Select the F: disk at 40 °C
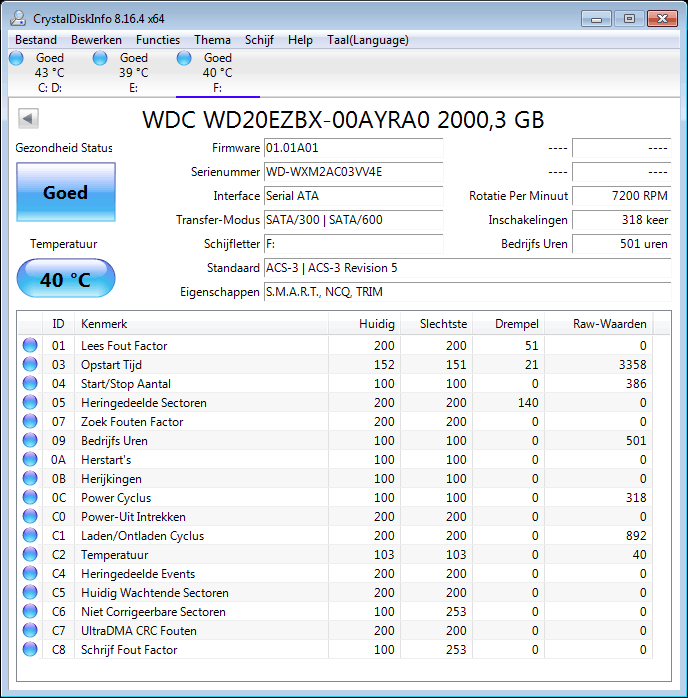Image resolution: width=688 pixels, height=698 pixels. pos(218,73)
